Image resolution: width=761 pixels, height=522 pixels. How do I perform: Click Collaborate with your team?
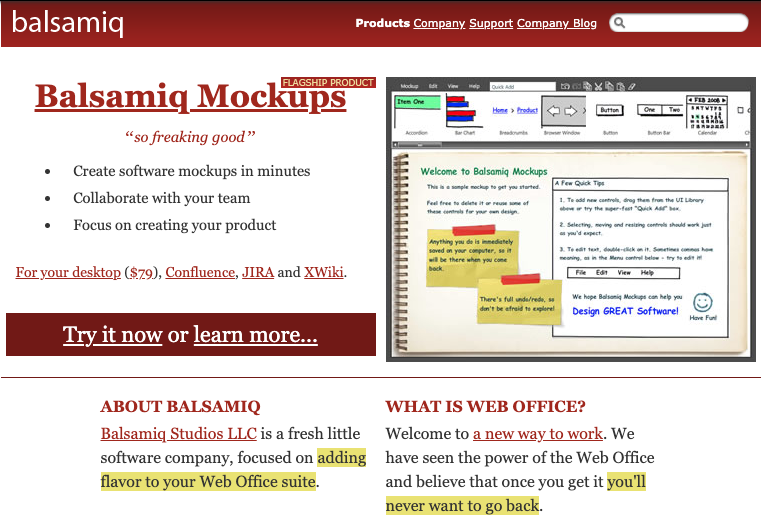pos(162,198)
